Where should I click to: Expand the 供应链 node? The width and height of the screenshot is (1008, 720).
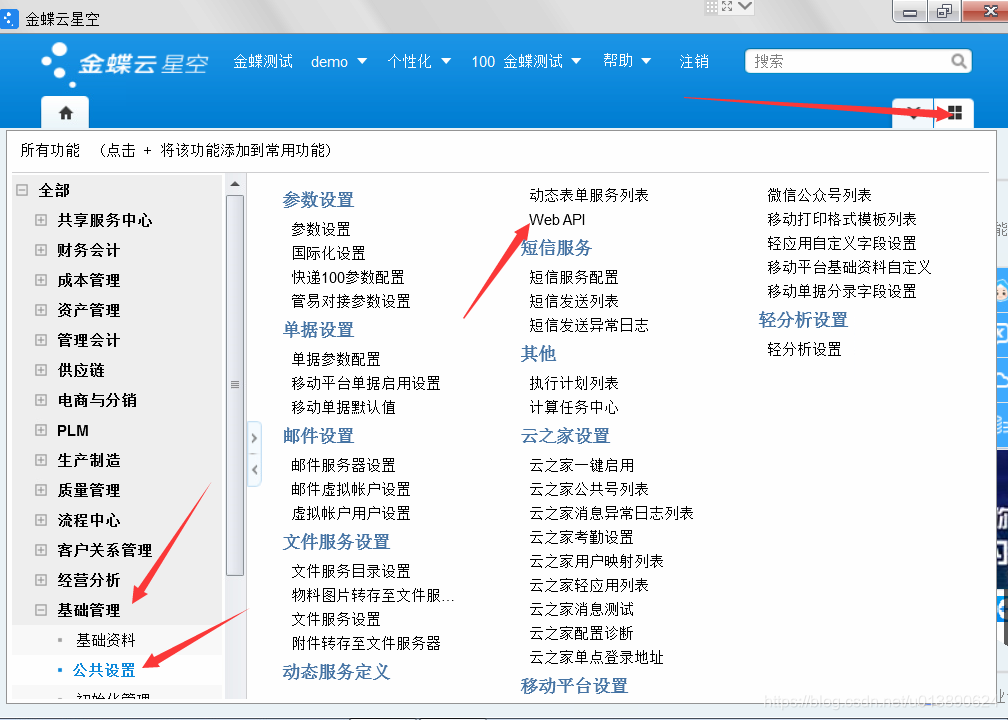click(41, 370)
